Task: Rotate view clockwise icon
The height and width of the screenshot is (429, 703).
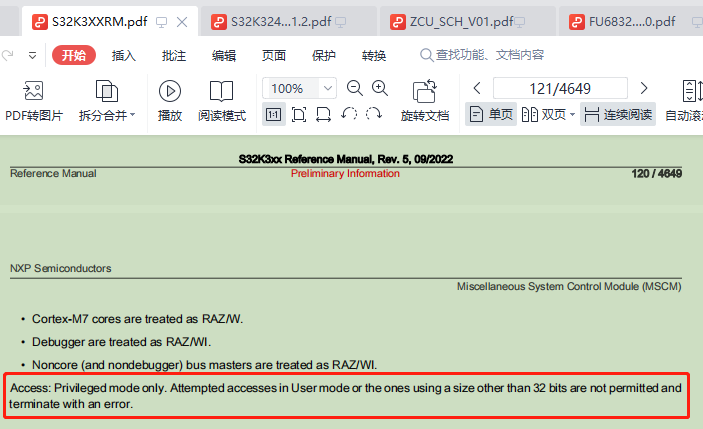Action: click(x=373, y=114)
